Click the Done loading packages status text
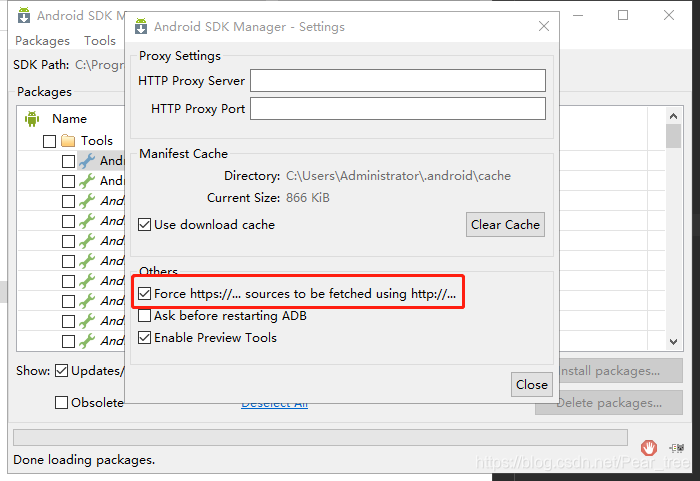Image resolution: width=700 pixels, height=481 pixels. pos(84,460)
